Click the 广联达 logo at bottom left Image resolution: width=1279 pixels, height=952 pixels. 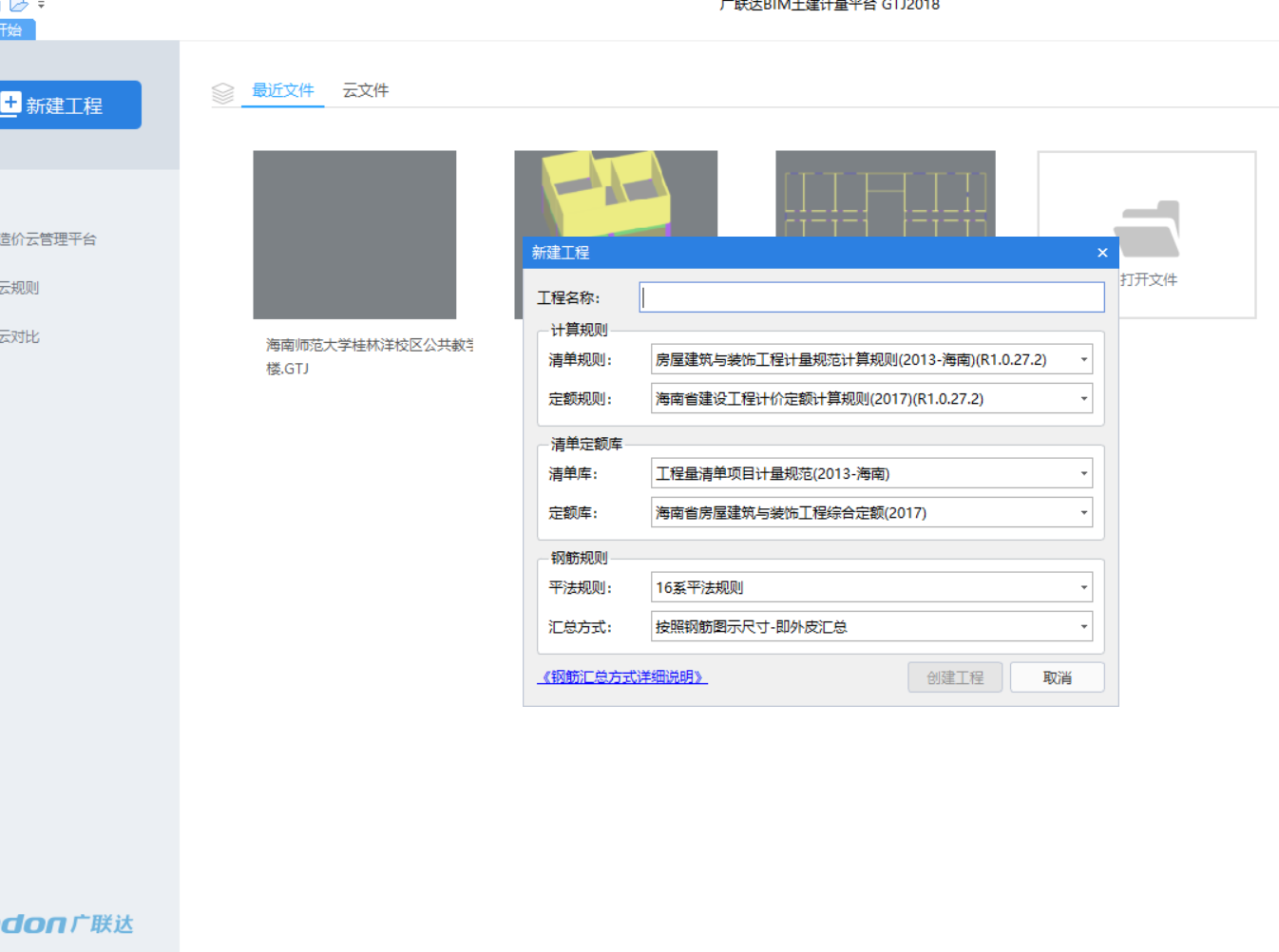(67, 923)
